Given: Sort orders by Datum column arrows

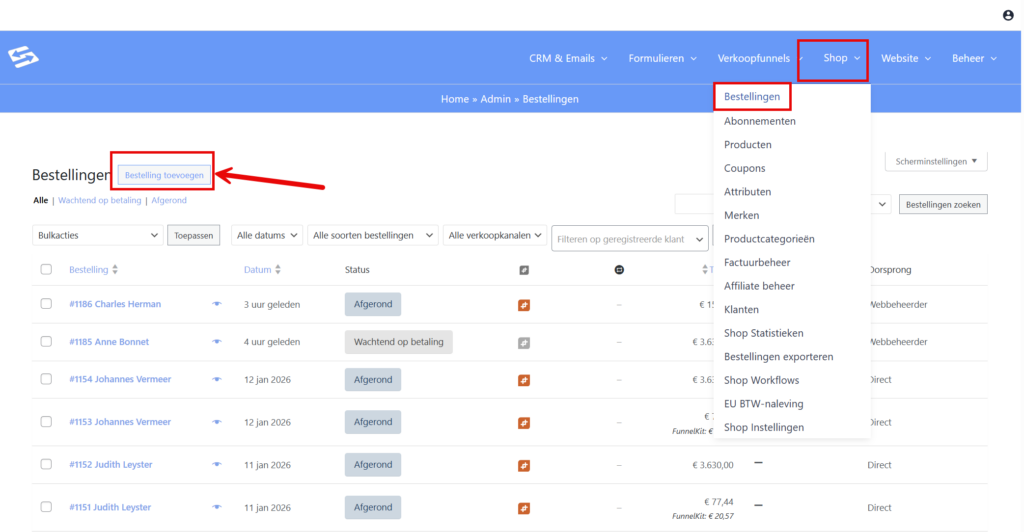Looking at the screenshot, I should (x=278, y=270).
